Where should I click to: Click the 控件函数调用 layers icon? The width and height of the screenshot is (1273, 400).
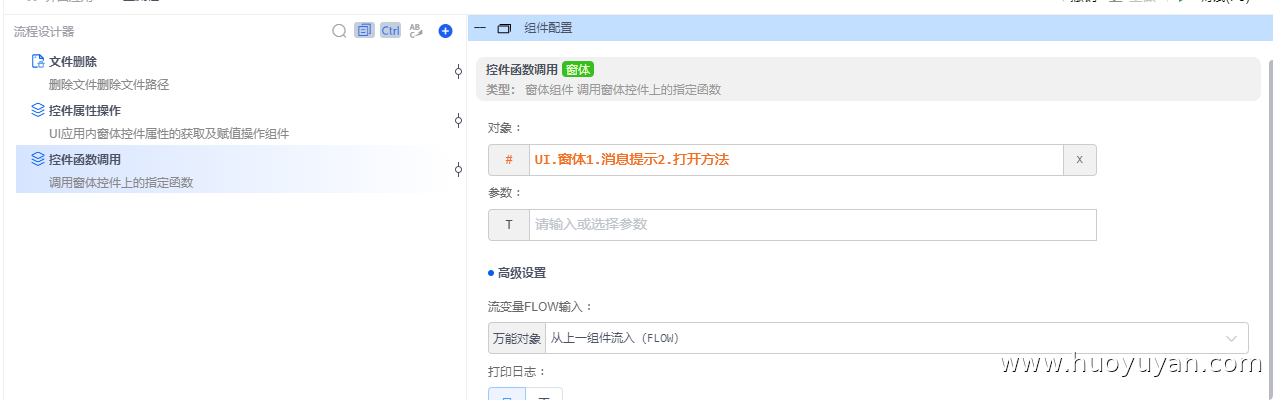point(38,159)
